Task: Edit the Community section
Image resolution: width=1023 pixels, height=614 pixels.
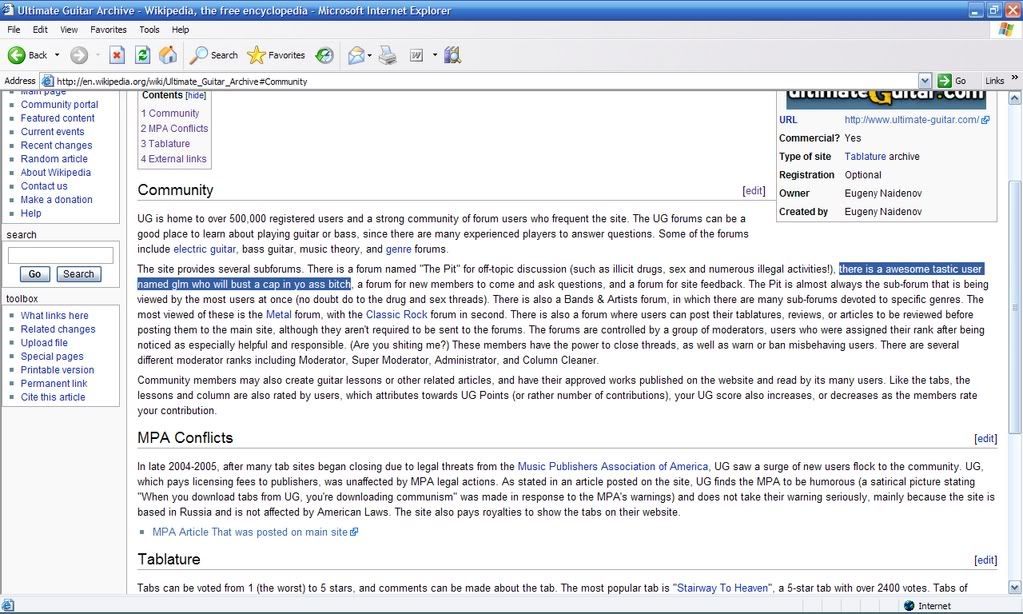Action: click(754, 191)
